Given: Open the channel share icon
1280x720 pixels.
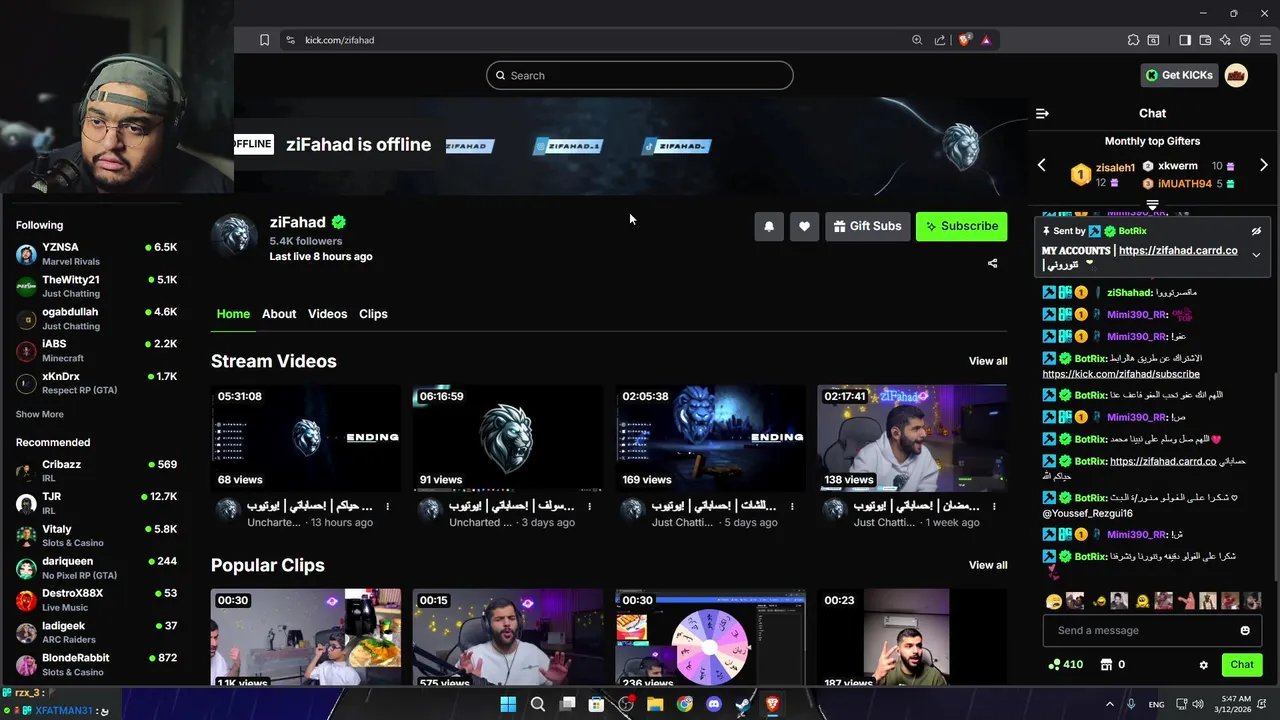Looking at the screenshot, I should click(992, 264).
